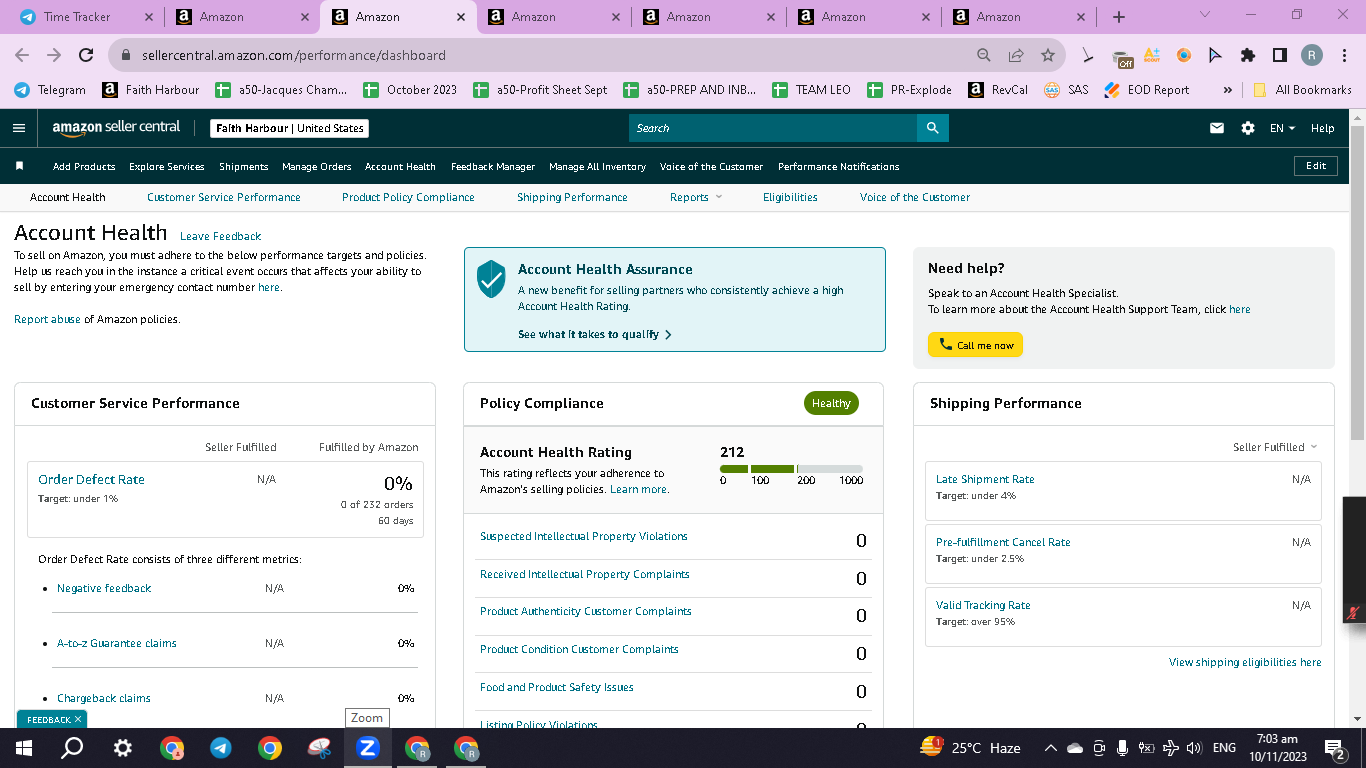Viewport: 1366px width, 768px height.
Task: Click the bookmark flag icon beside Add Products
Action: tap(19, 166)
